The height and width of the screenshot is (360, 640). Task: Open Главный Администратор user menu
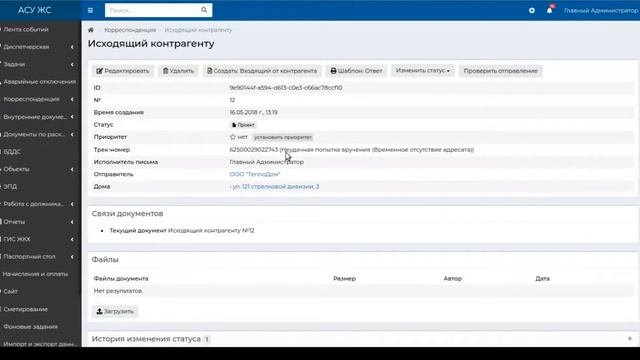[600, 10]
